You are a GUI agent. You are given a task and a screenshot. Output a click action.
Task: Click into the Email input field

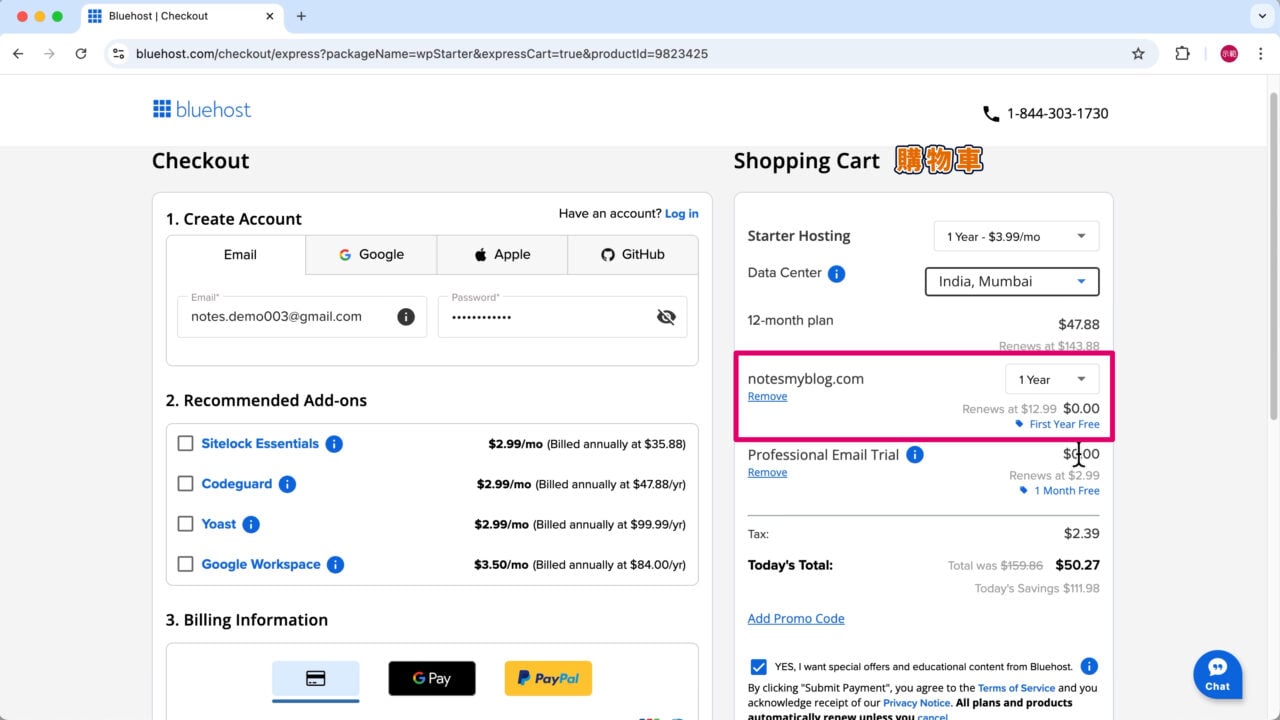[290, 317]
